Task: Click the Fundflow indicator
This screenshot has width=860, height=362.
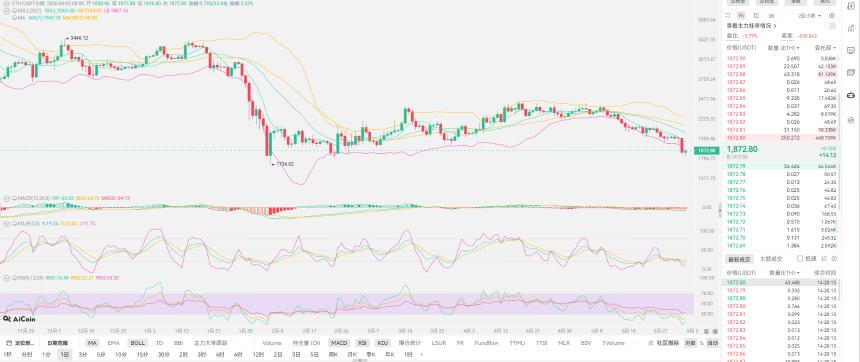Action: pyautogui.click(x=486, y=343)
